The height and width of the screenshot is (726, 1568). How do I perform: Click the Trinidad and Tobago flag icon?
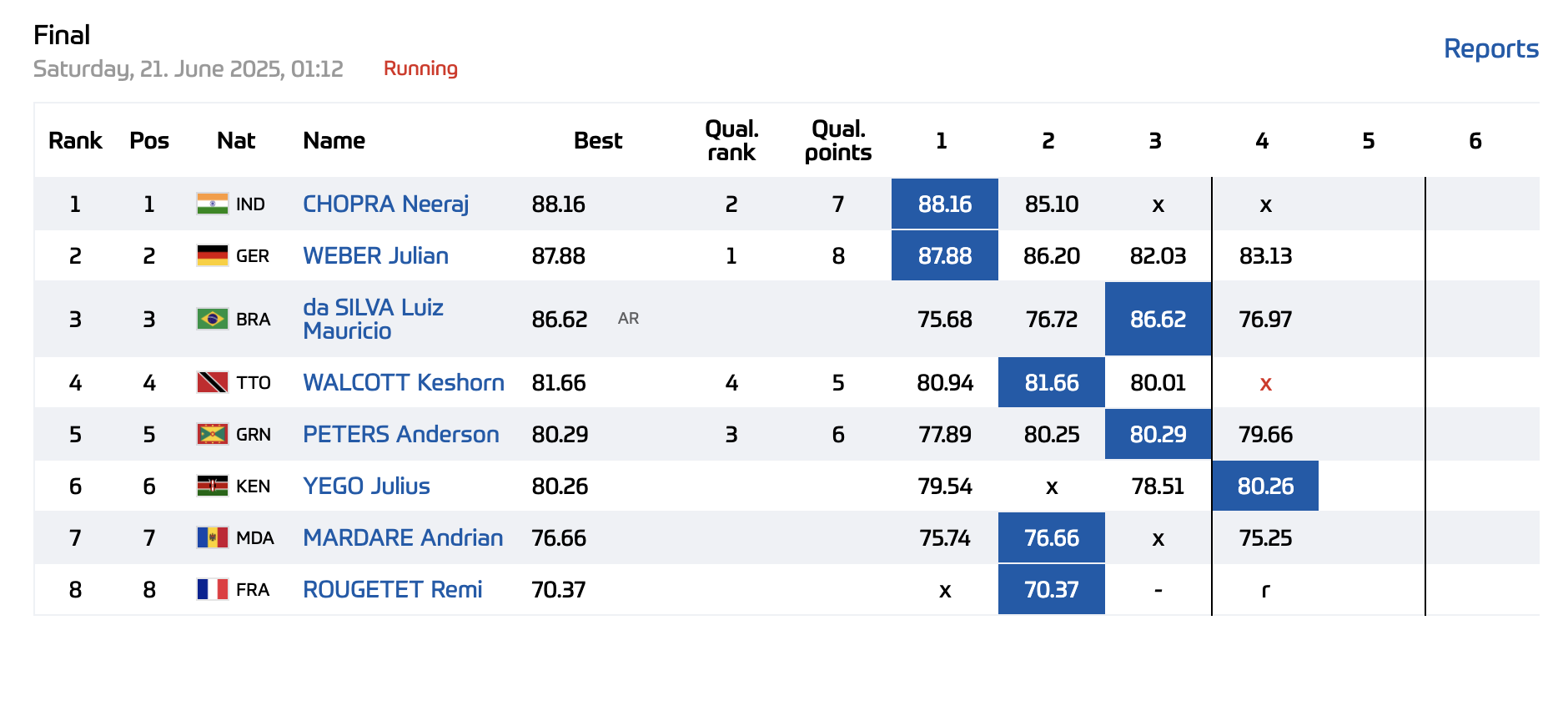pyautogui.click(x=212, y=382)
